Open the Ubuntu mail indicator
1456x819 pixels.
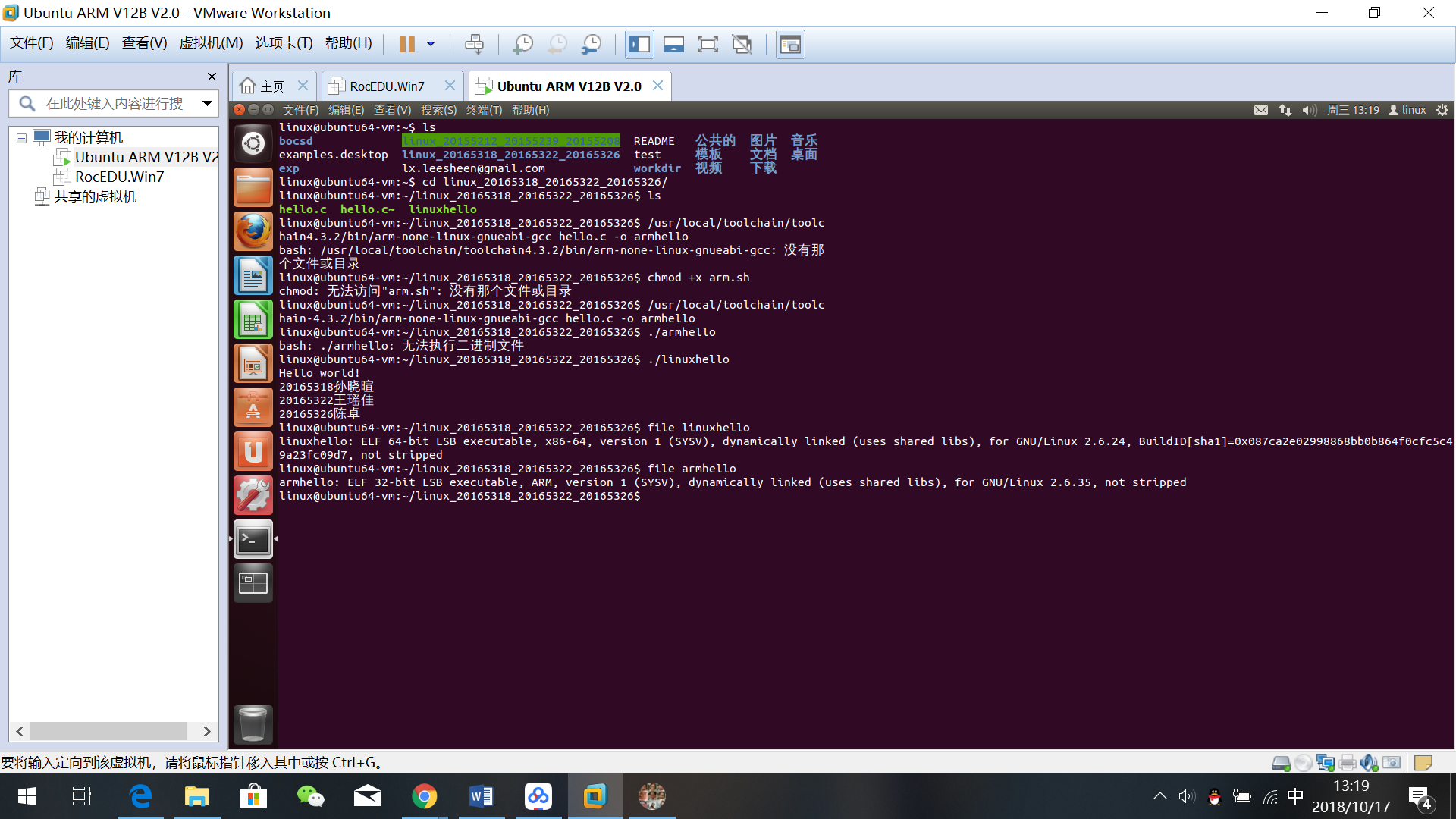pyautogui.click(x=1260, y=110)
